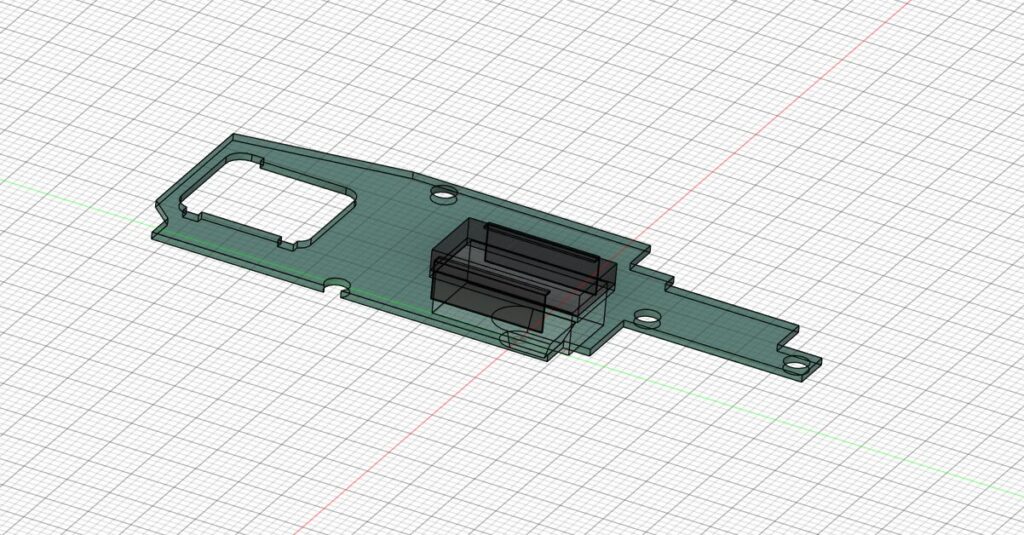Click the semicircular notch on the front edge
Viewport: 1024px width, 535px height.
(336, 286)
